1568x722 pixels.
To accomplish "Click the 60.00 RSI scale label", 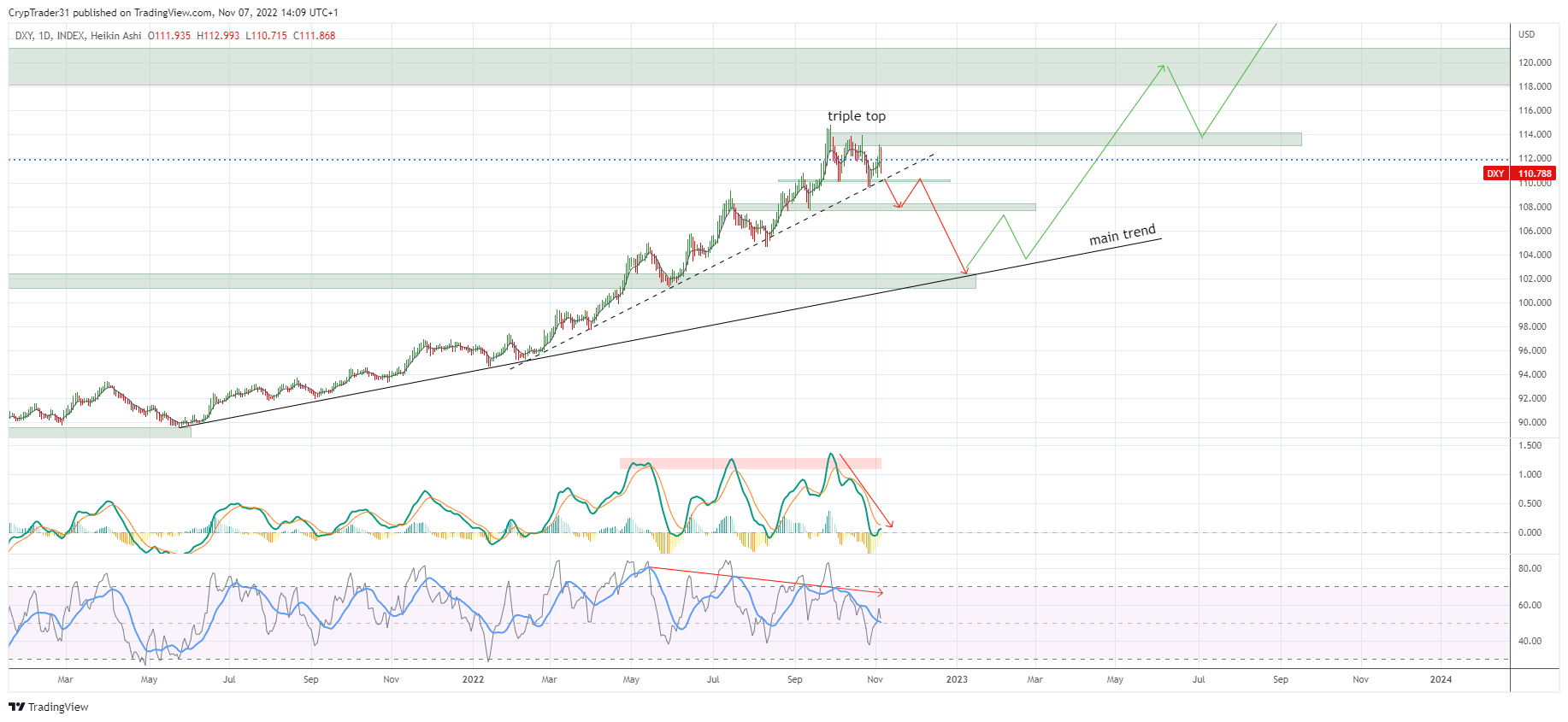I will click(1530, 605).
